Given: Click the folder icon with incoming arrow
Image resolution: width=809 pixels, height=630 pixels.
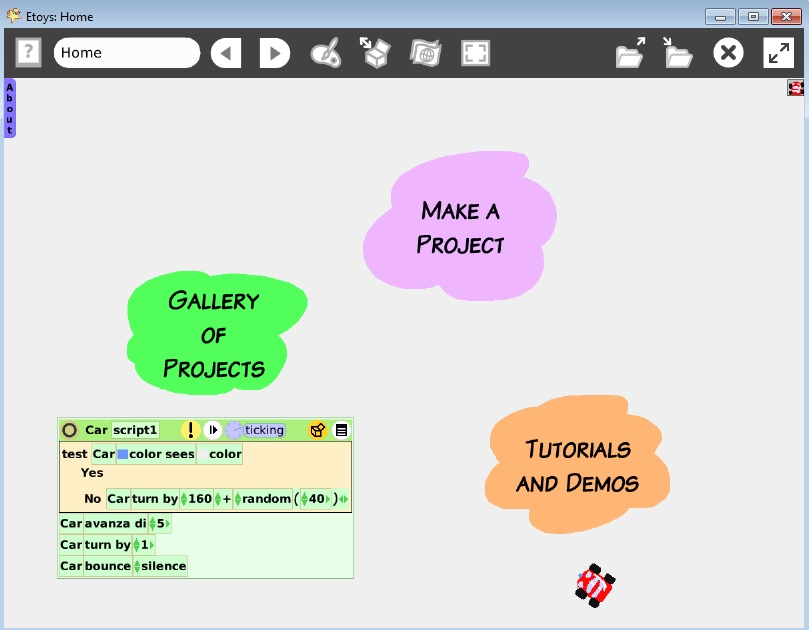Looking at the screenshot, I should tap(678, 53).
